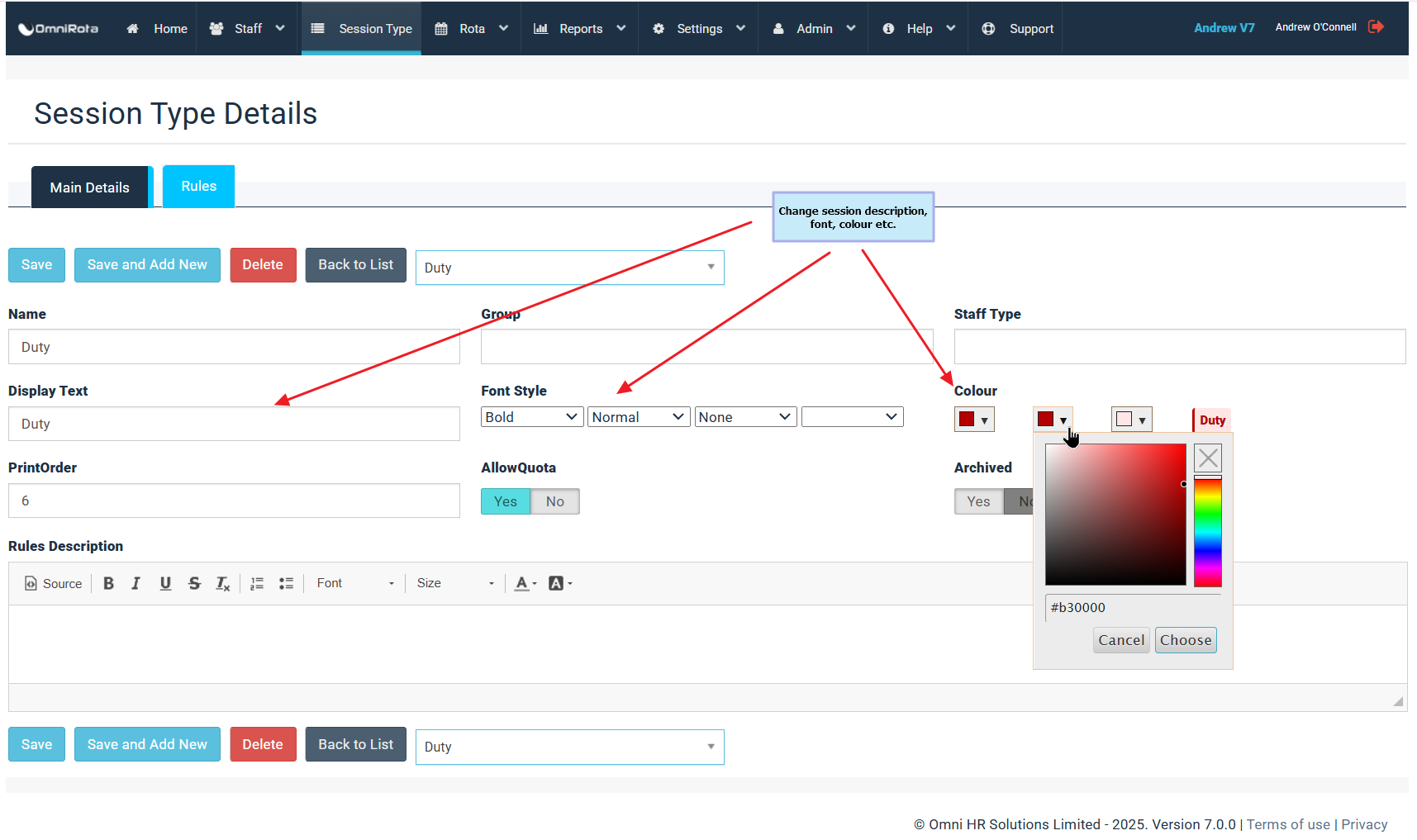Click the Bold icon in editor toolbar
Screen dimensions: 1417x840
coord(108,583)
